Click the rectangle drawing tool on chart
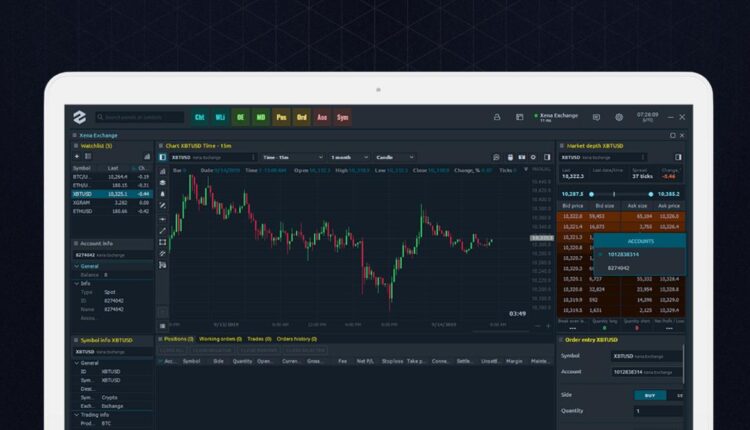This screenshot has width=750, height=430. pyautogui.click(x=163, y=242)
